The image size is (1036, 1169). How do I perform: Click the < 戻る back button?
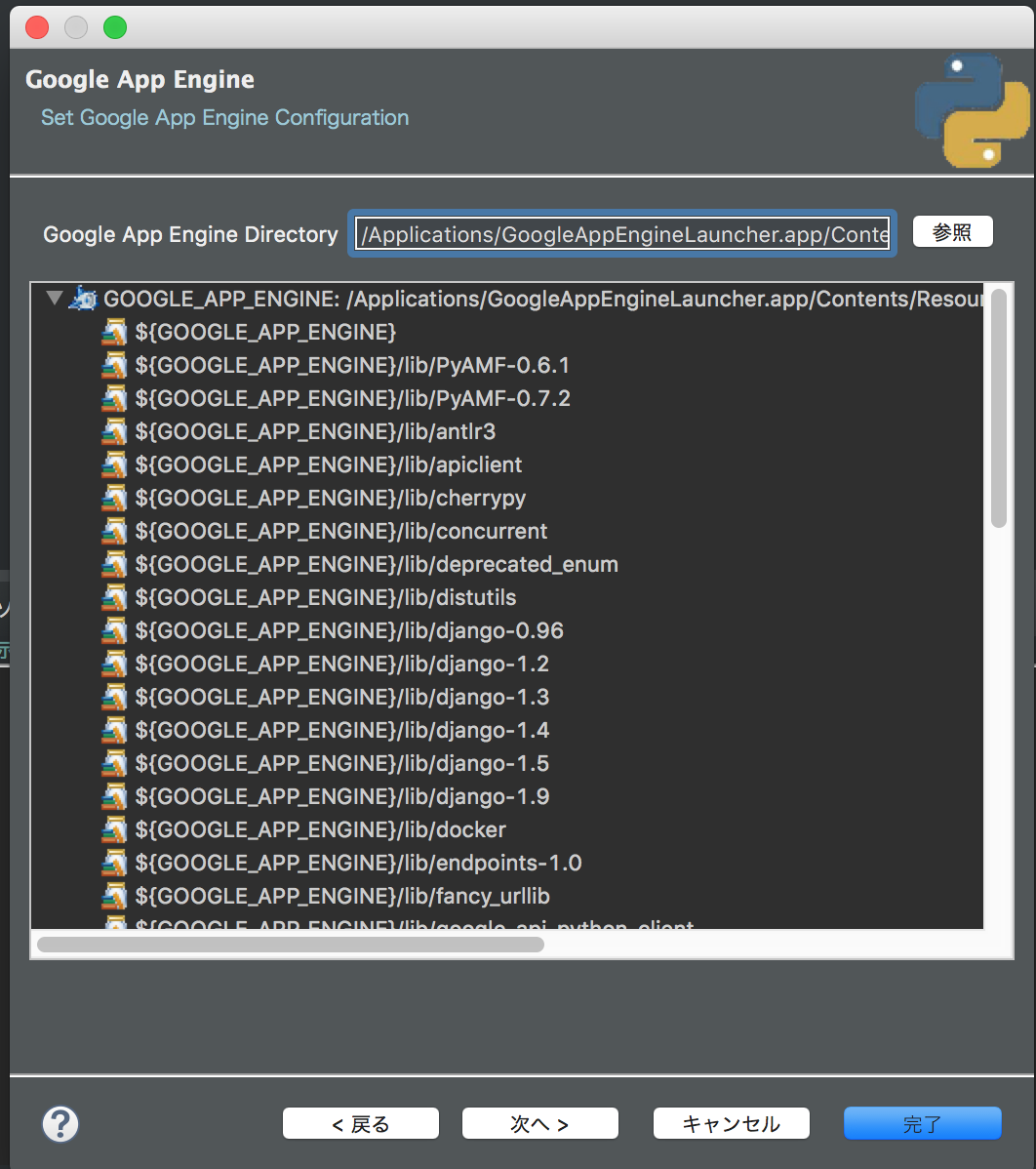pyautogui.click(x=361, y=1123)
